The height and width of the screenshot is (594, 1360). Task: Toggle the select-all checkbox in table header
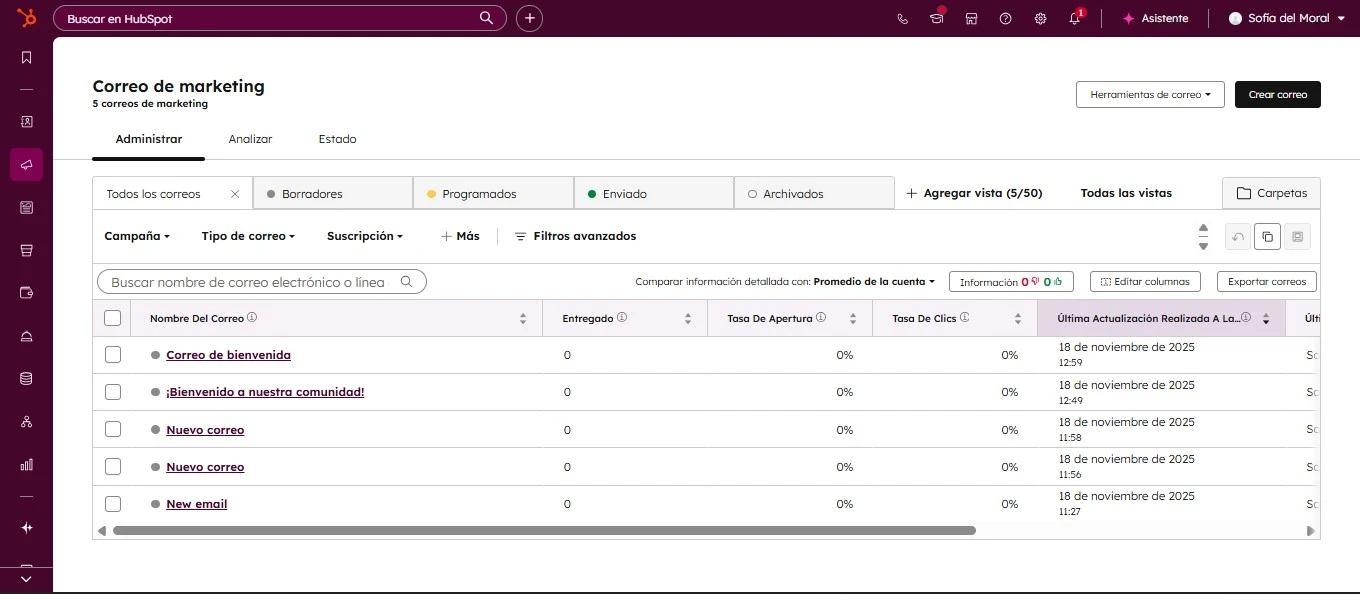tap(112, 318)
